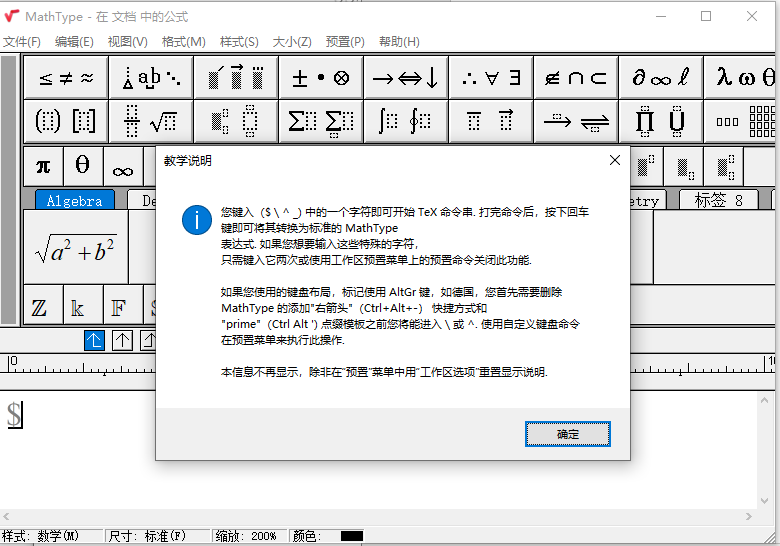
Task: Open the operator symbols palette (± • ⊗)
Action: 321,78
